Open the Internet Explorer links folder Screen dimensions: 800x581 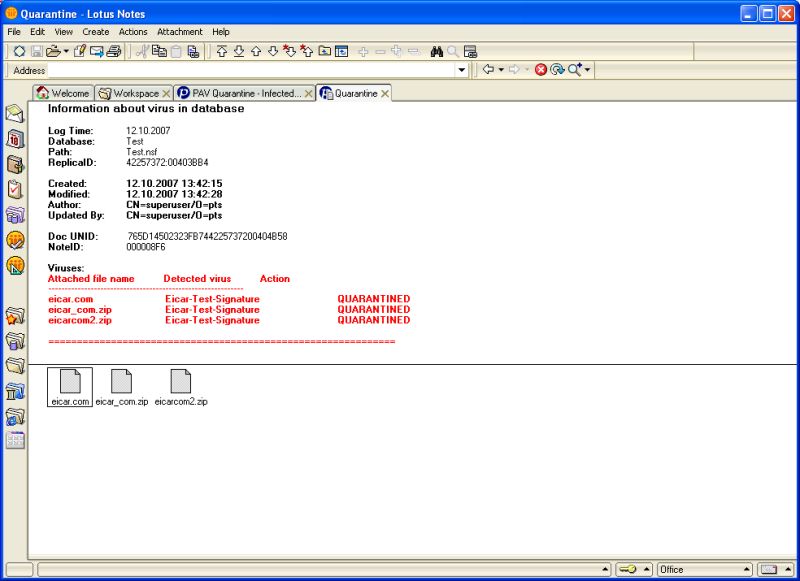(15, 416)
